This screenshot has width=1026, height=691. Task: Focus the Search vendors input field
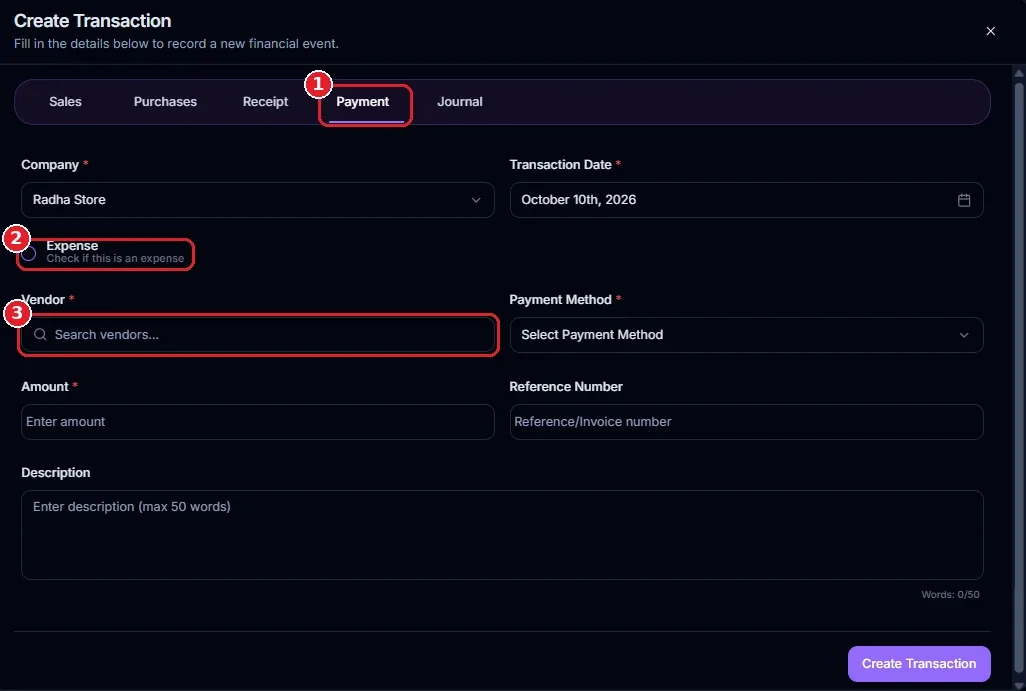(x=258, y=334)
